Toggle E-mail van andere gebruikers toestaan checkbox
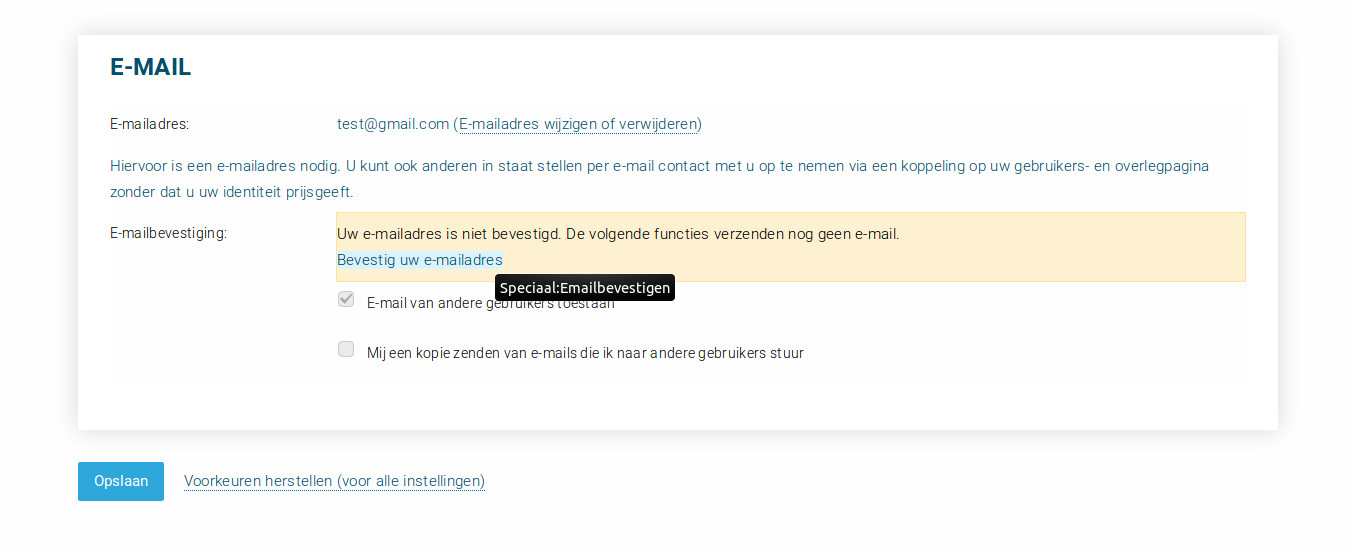 (346, 299)
